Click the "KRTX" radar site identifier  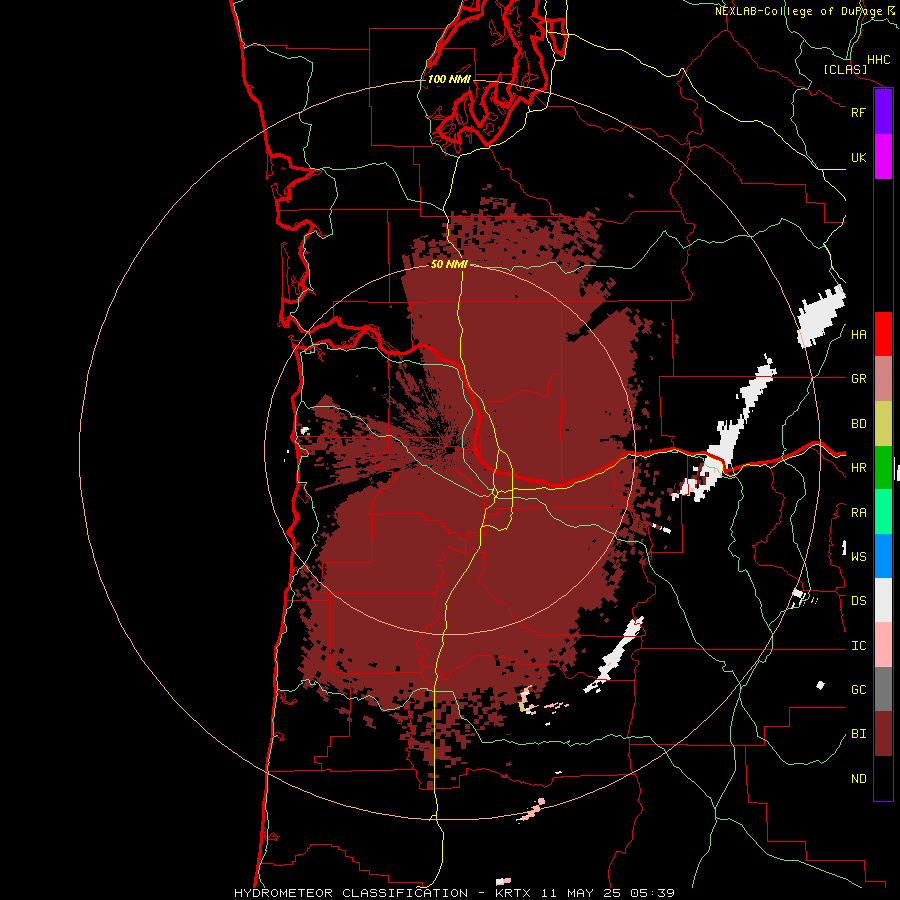[513, 893]
